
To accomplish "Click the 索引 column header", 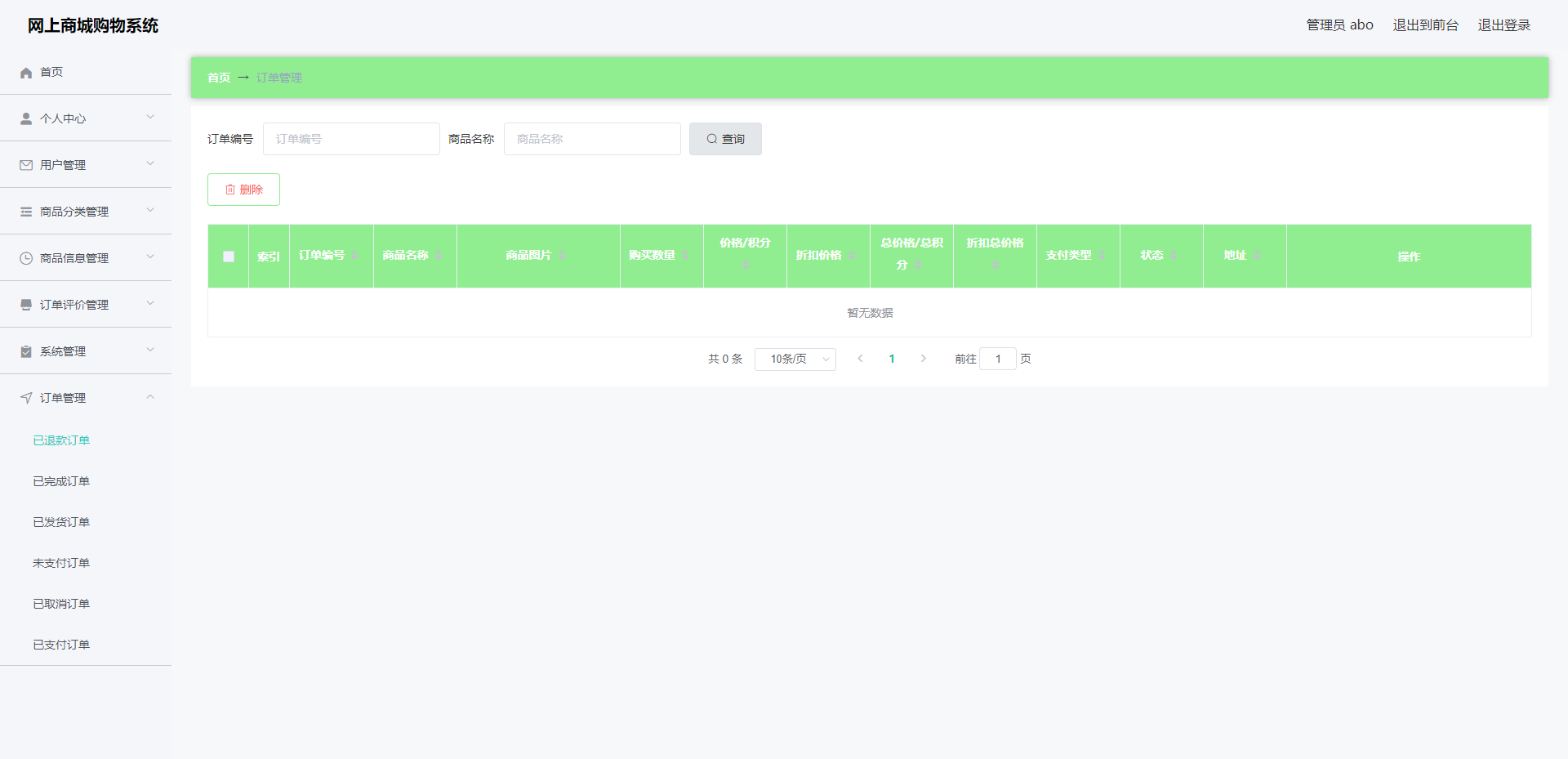I will [269, 257].
